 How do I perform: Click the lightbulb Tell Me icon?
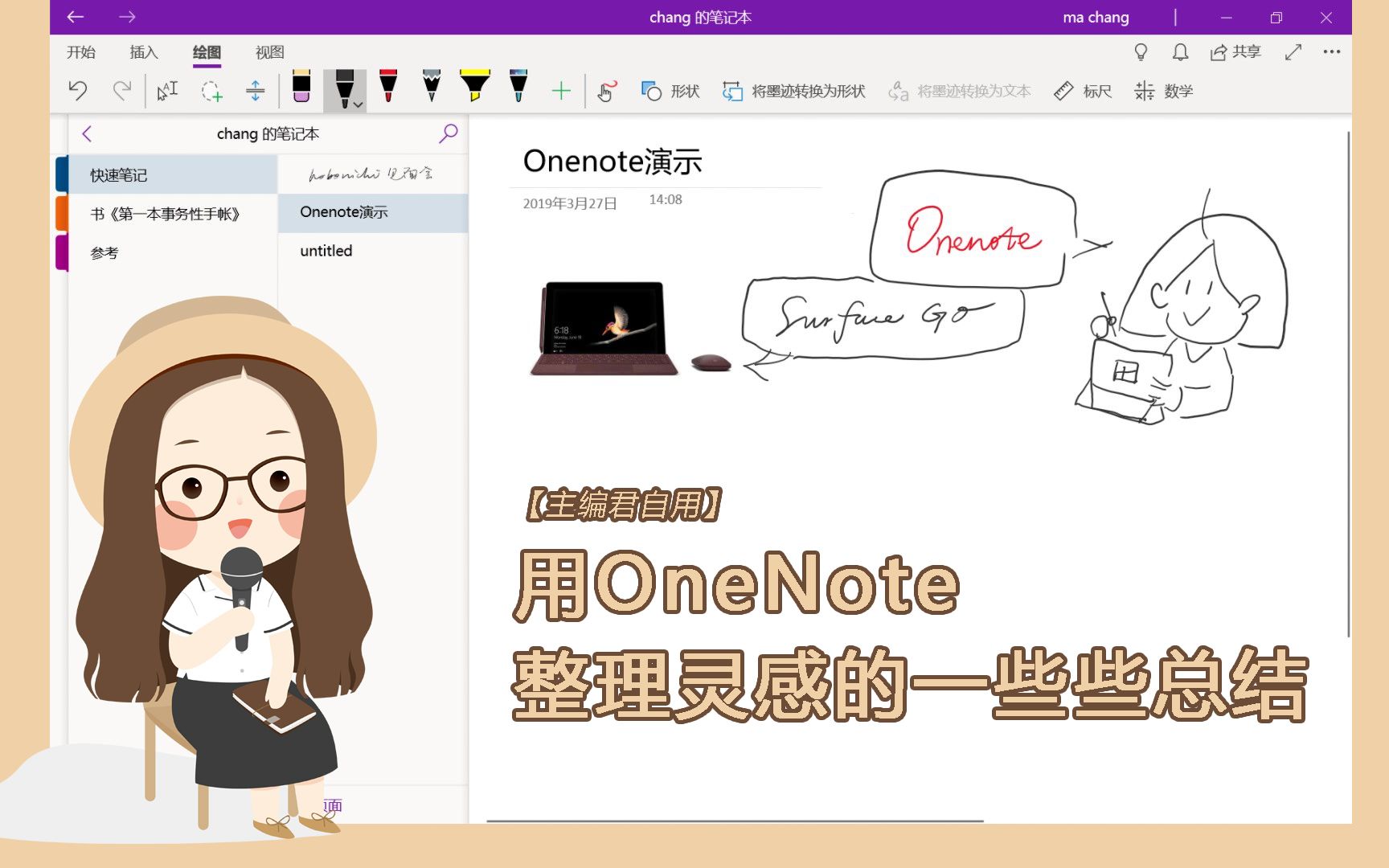tap(1141, 52)
